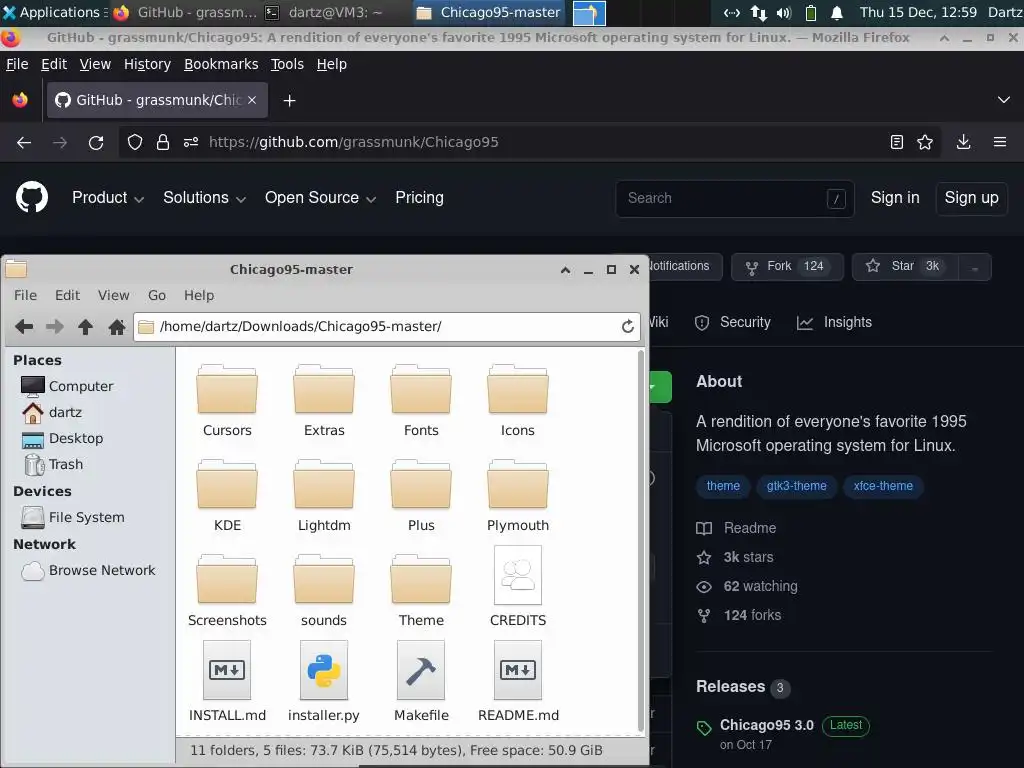Open the gtk3-theme topic tag
The height and width of the screenshot is (768, 1024).
click(x=797, y=486)
